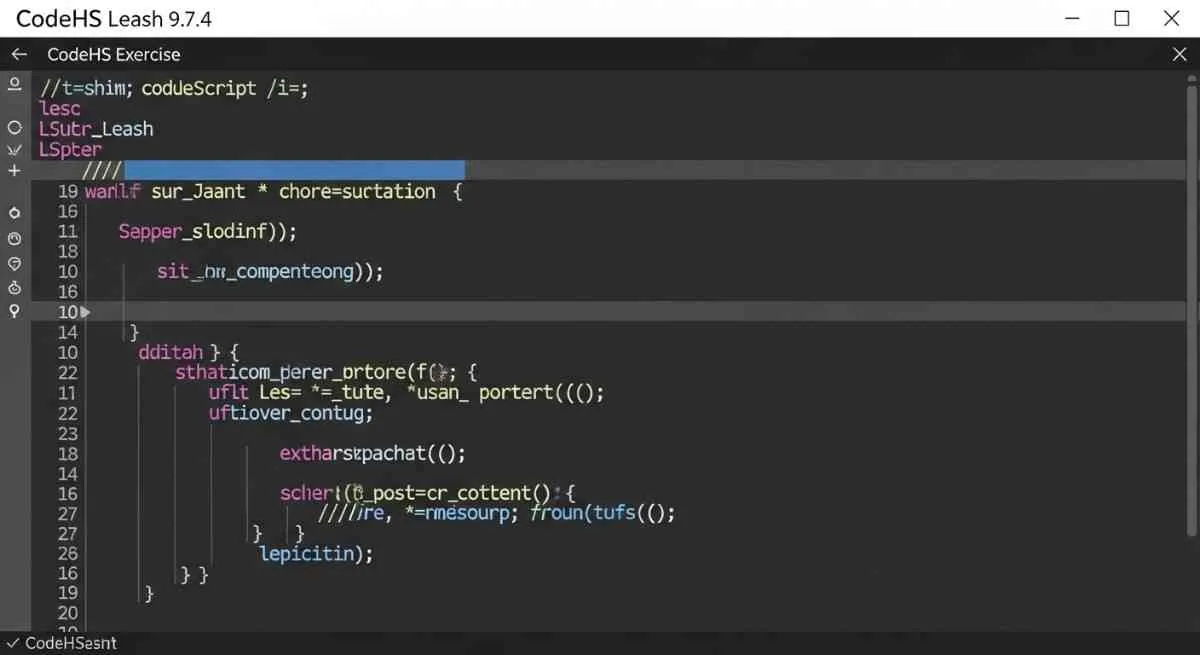Click the 'lepicitin);' line

coord(316,554)
